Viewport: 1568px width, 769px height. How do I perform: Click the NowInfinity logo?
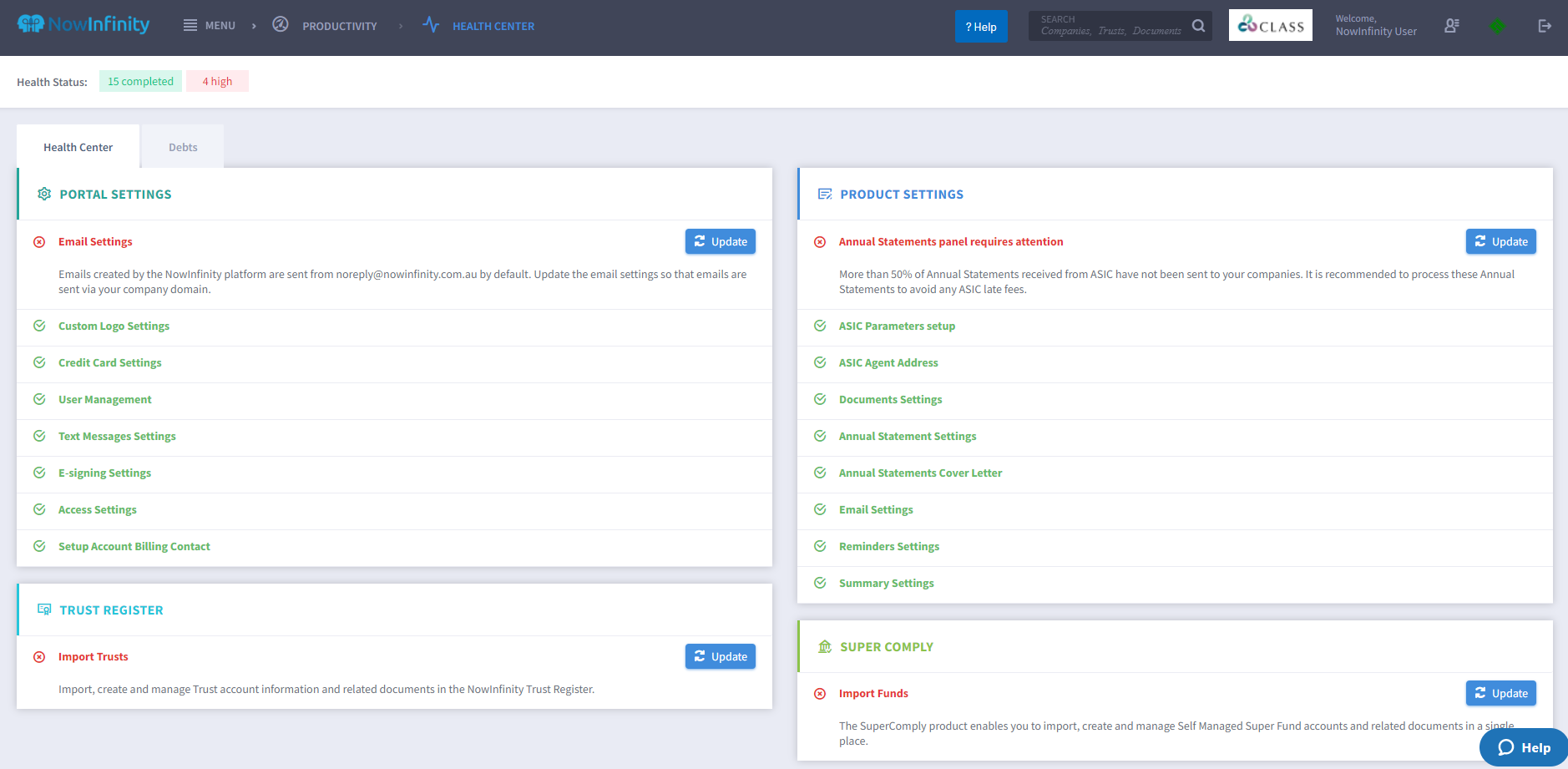tap(83, 25)
